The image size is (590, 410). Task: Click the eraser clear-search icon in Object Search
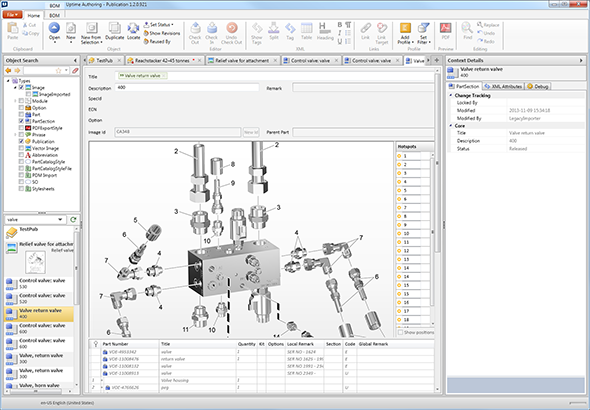click(75, 70)
